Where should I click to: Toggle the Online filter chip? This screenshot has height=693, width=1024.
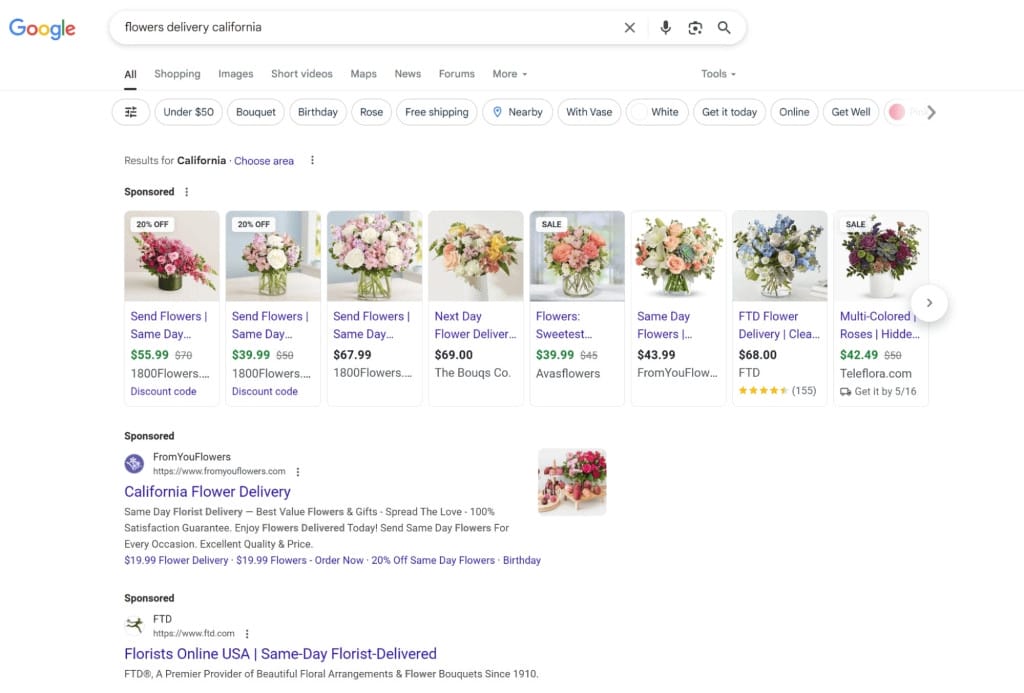coord(793,112)
